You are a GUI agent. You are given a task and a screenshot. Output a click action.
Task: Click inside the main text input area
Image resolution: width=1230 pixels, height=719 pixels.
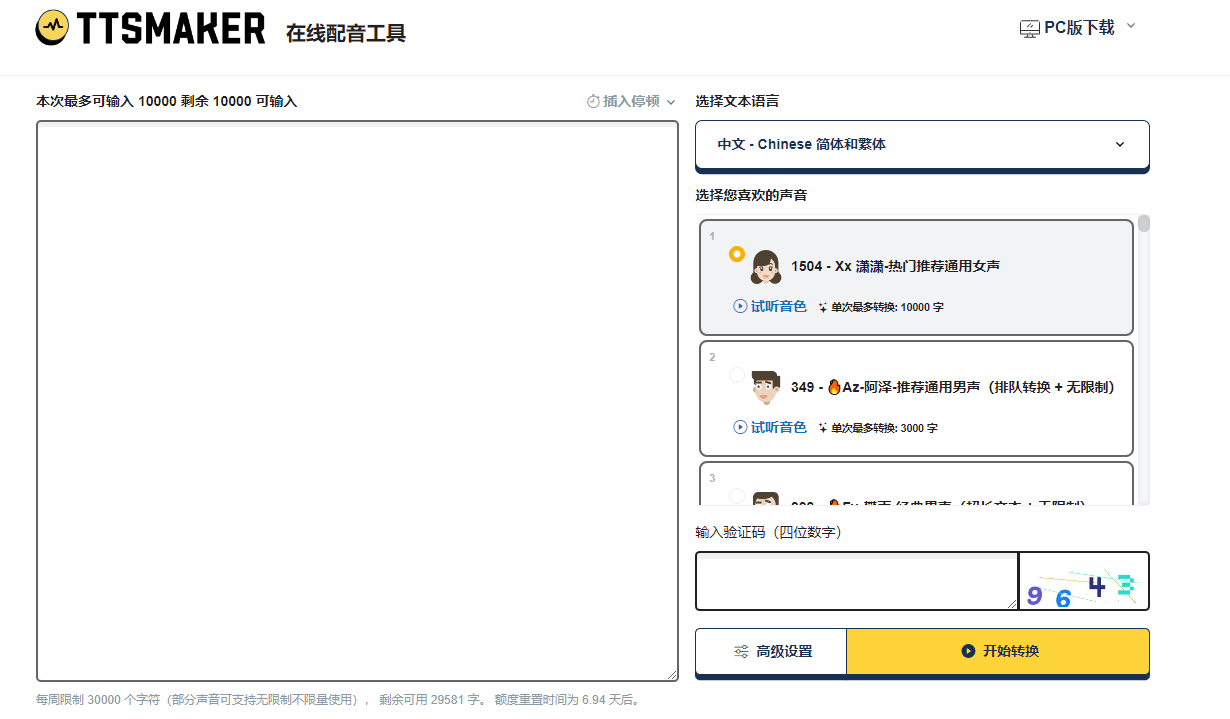tap(357, 401)
